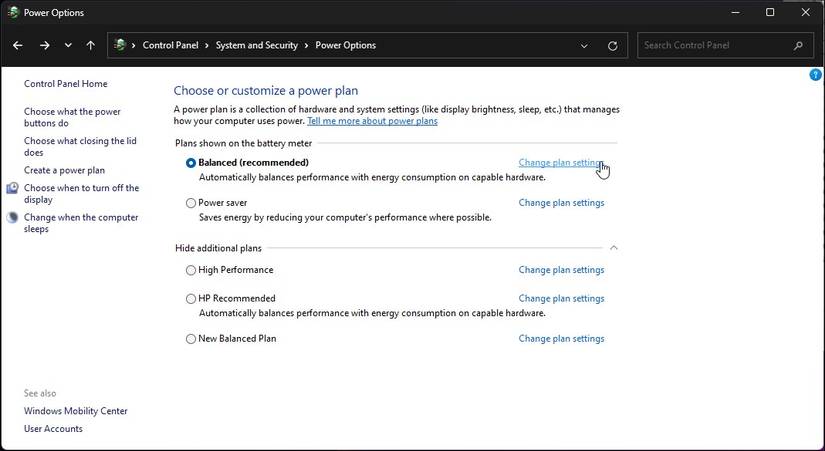Viewport: 825px width, 451px height.
Task: Open the recent locations dropdown arrow
Action: [68, 45]
